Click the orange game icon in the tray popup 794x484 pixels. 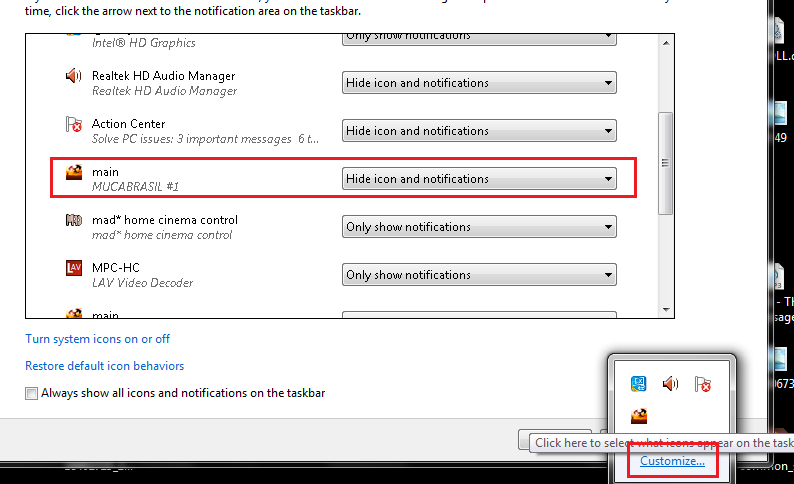click(639, 415)
